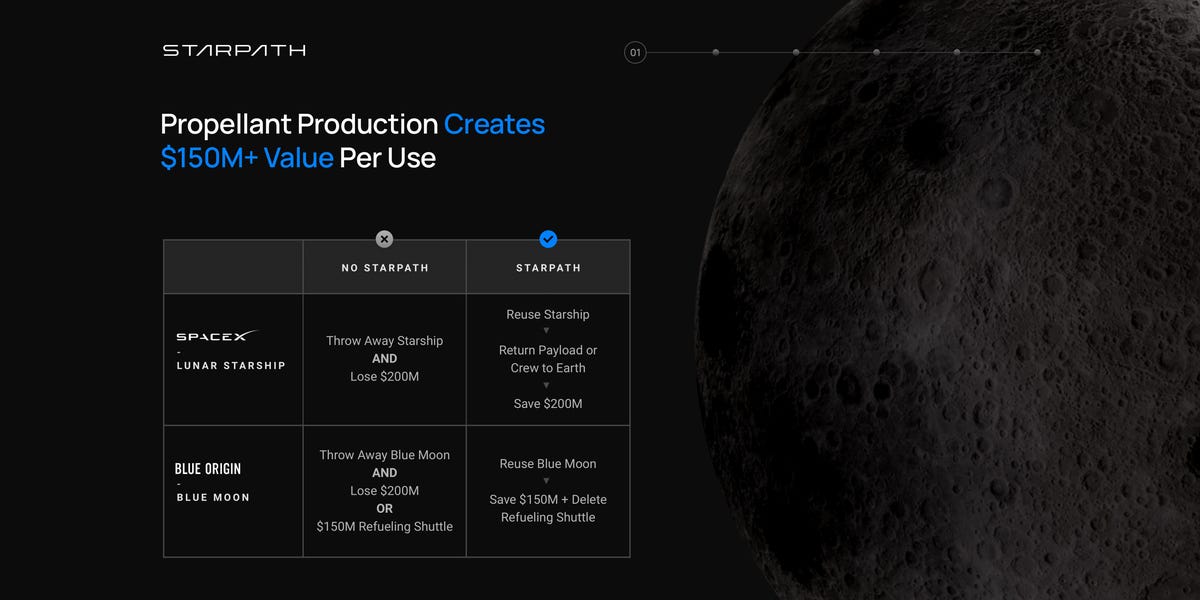Click the first dot right of the 01 marker
Viewport: 1200px width, 600px height.
(716, 52)
